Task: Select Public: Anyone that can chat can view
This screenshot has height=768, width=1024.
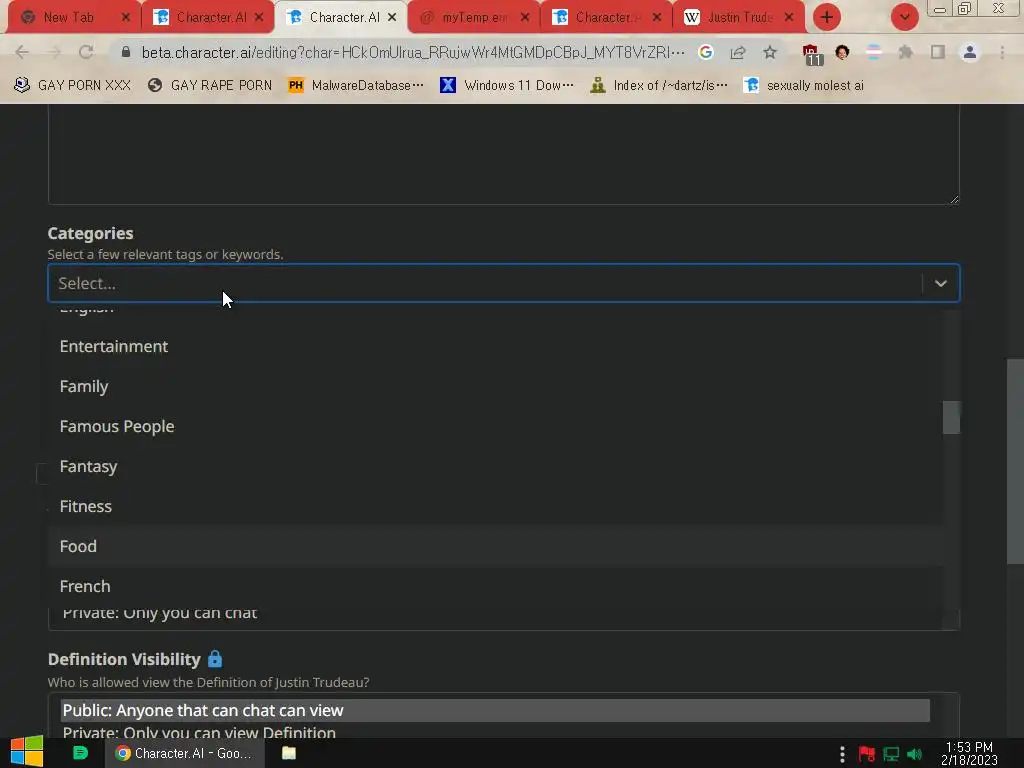Action: tap(495, 710)
